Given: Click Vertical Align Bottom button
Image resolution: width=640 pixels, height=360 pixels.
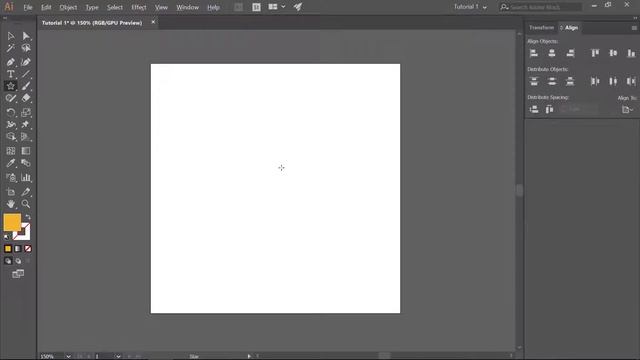Looking at the screenshot, I should pyautogui.click(x=631, y=53).
